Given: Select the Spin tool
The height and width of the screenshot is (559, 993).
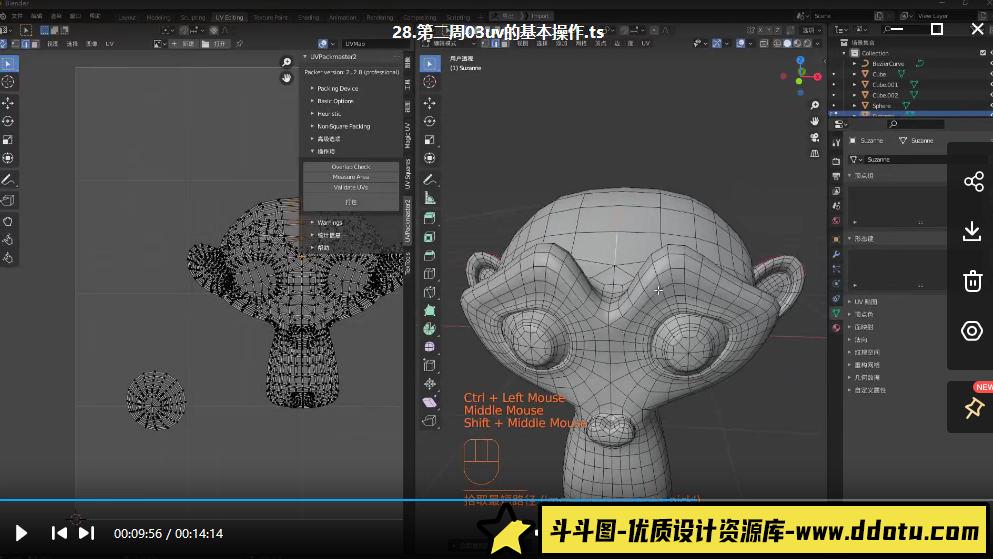Looking at the screenshot, I should [429, 329].
